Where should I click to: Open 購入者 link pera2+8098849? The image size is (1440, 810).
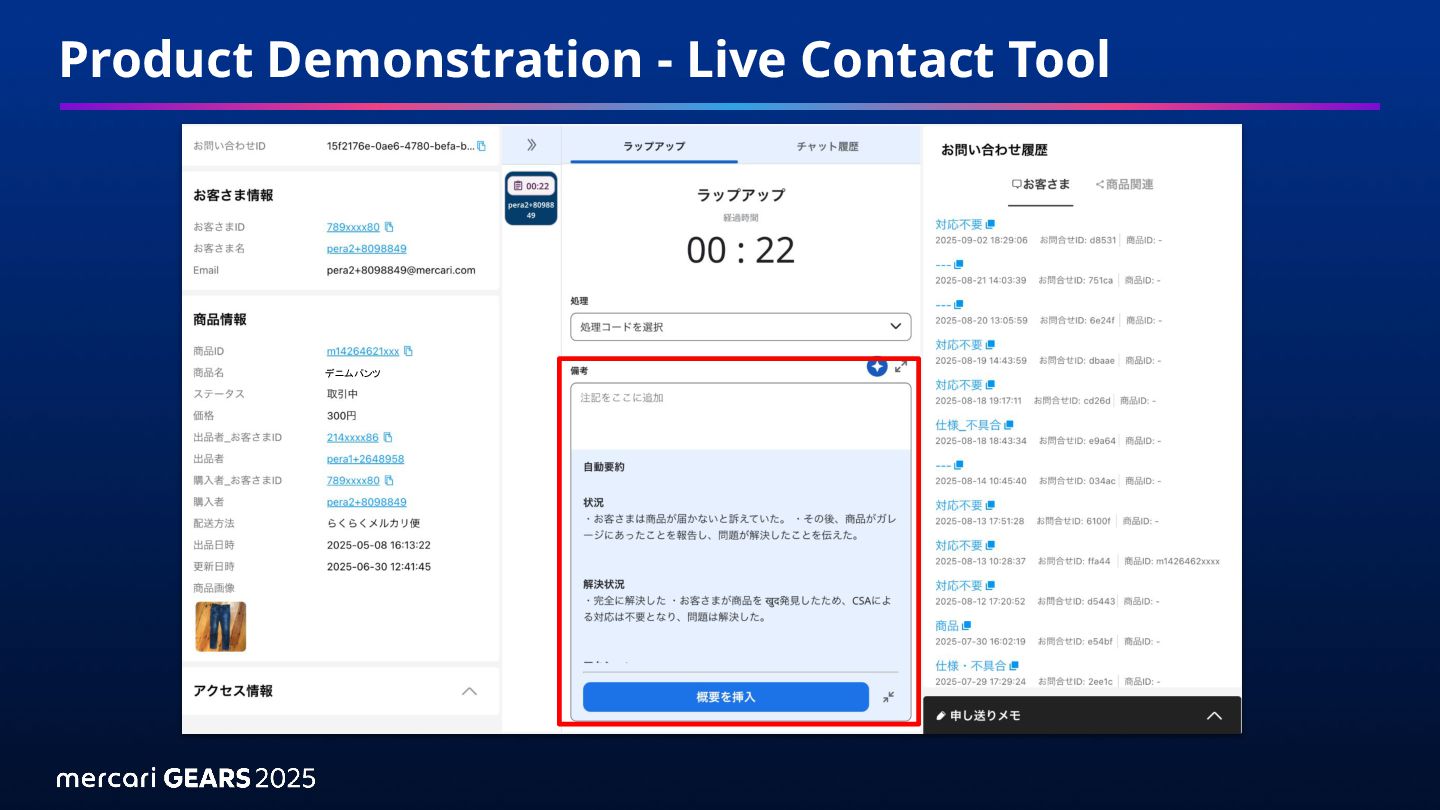coord(367,502)
